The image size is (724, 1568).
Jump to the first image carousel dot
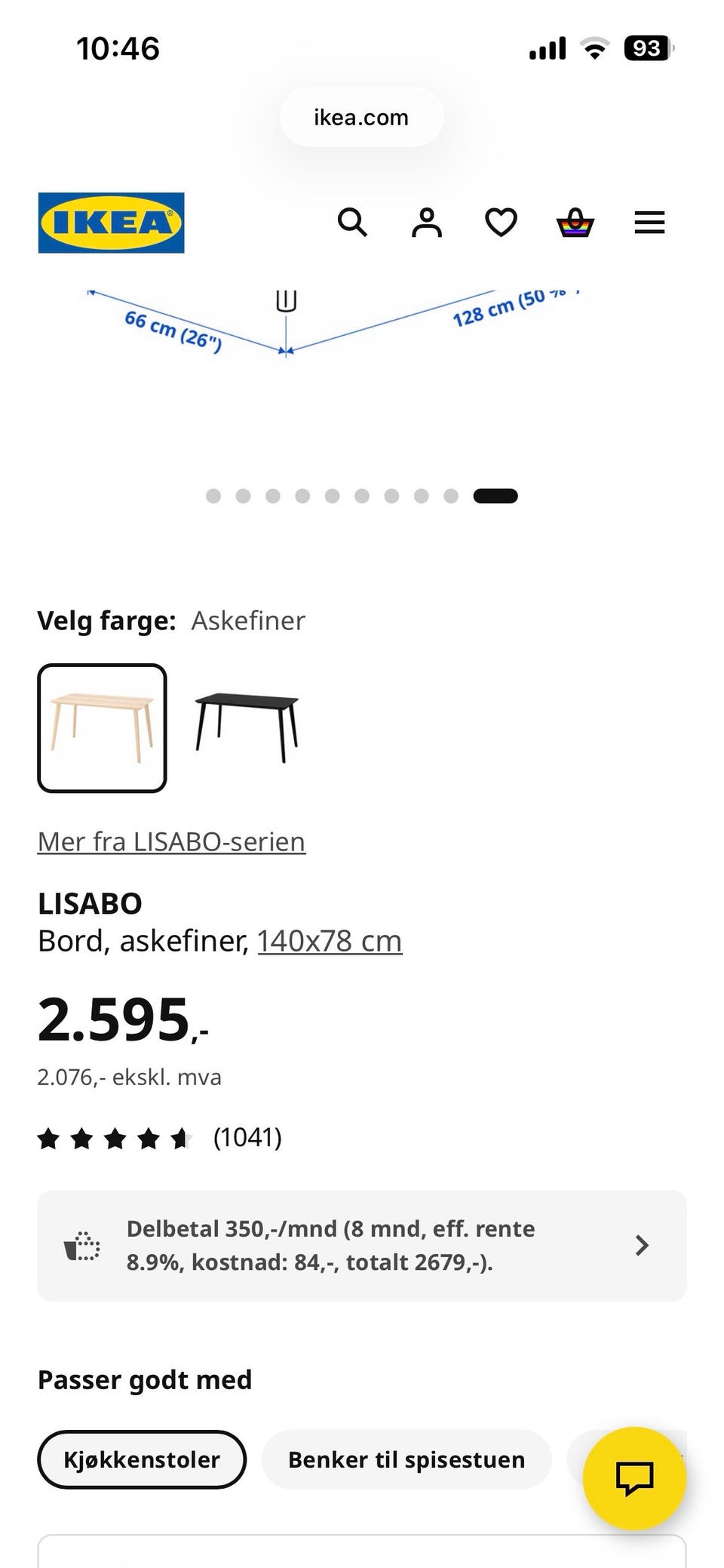pos(213,496)
